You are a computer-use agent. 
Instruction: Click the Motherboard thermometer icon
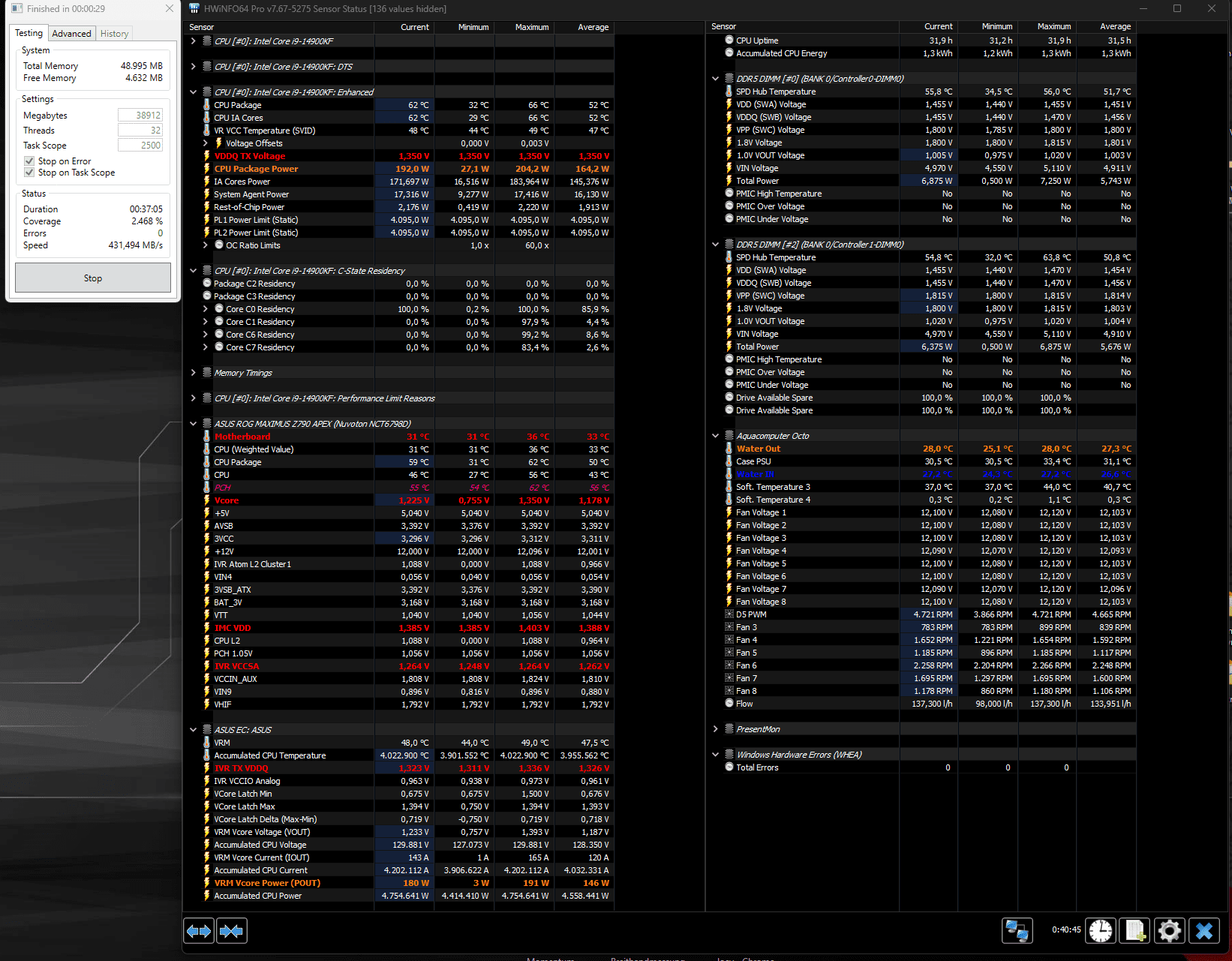point(207,437)
